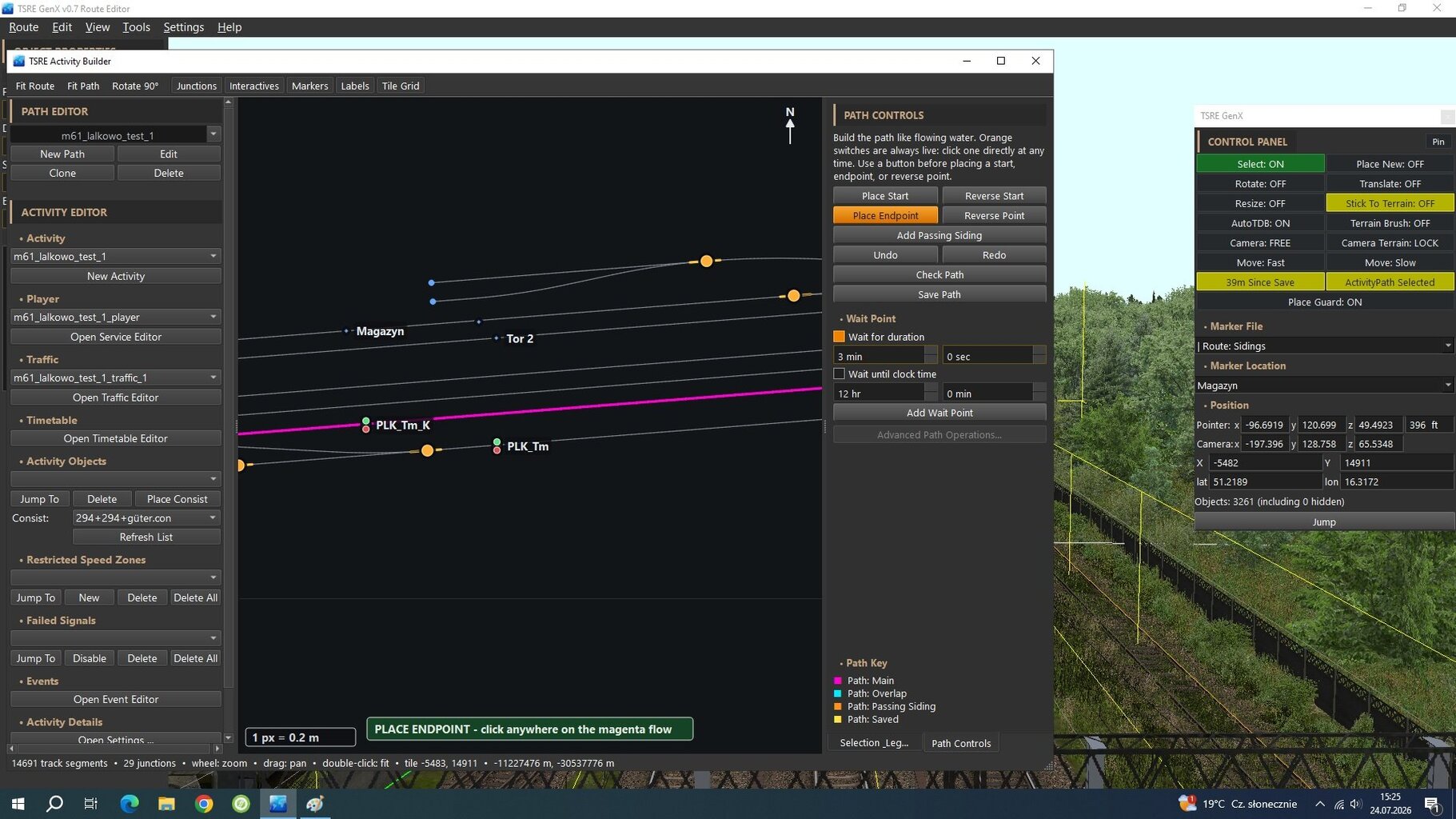Expand the Marker Location Magazyn dropdown
The width and height of the screenshot is (1456, 819).
point(1447,386)
